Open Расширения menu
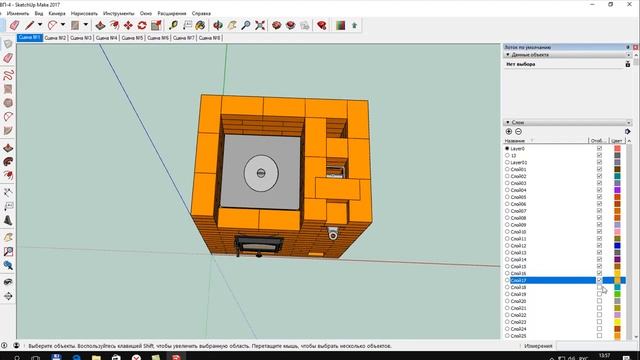 172,13
